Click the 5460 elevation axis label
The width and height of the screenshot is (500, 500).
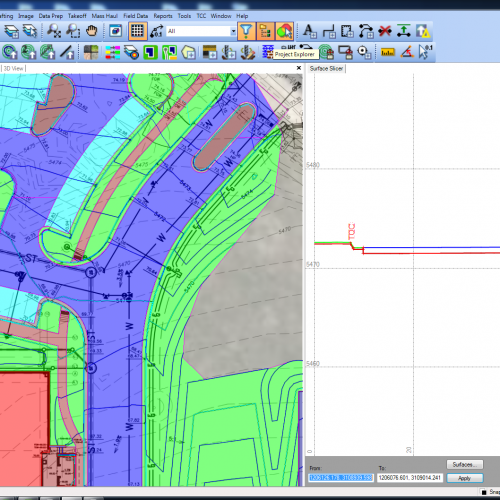(313, 363)
